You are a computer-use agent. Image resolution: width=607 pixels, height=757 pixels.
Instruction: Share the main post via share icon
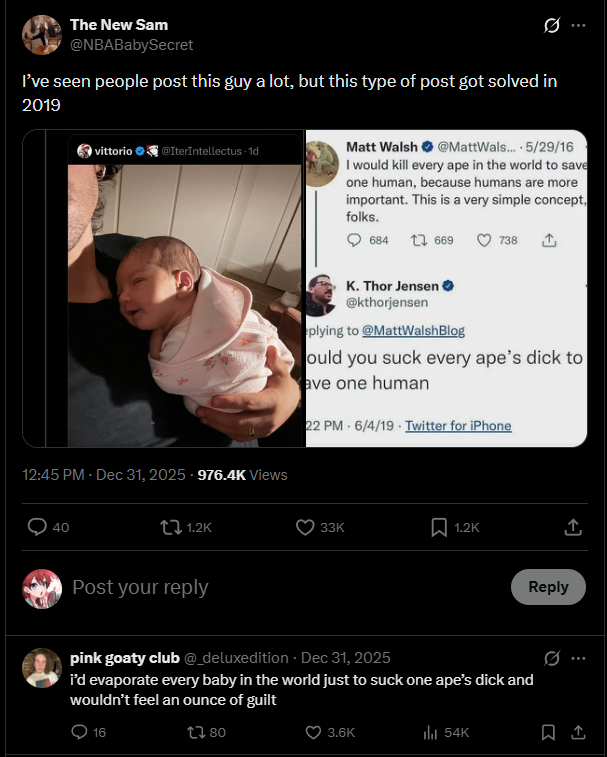[573, 527]
